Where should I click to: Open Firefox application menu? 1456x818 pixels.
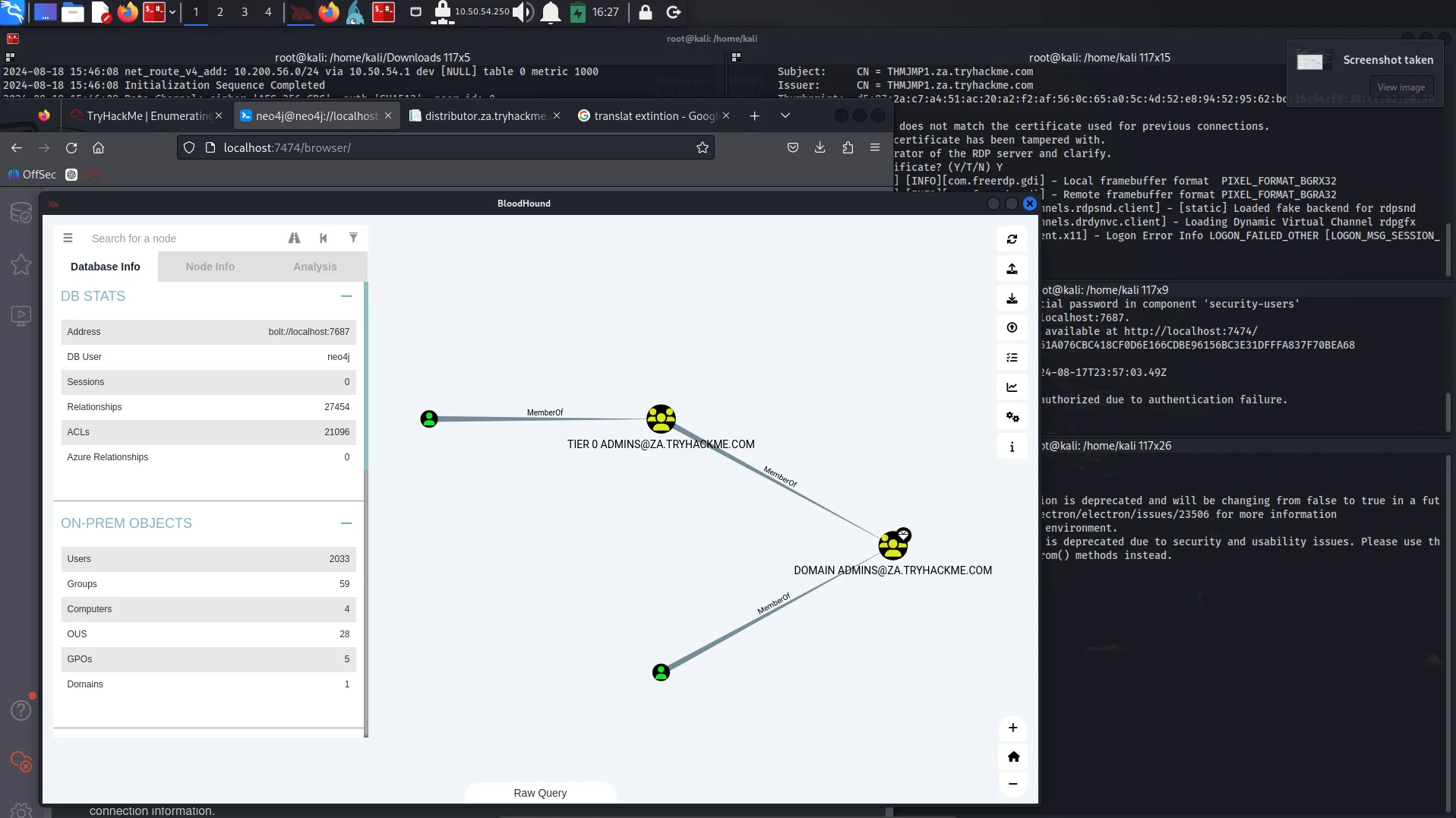pyautogui.click(x=875, y=147)
